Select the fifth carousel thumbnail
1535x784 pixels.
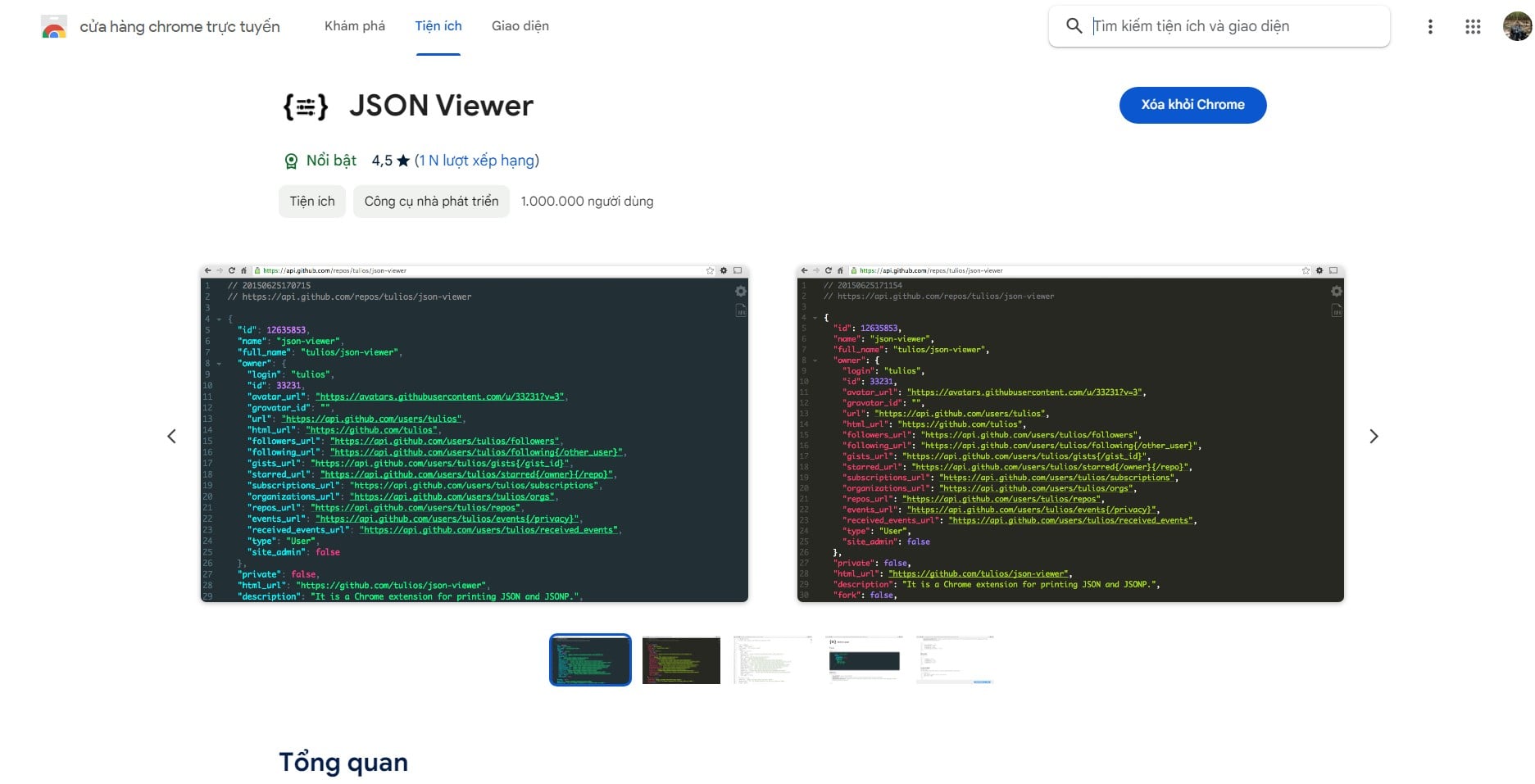click(x=956, y=659)
